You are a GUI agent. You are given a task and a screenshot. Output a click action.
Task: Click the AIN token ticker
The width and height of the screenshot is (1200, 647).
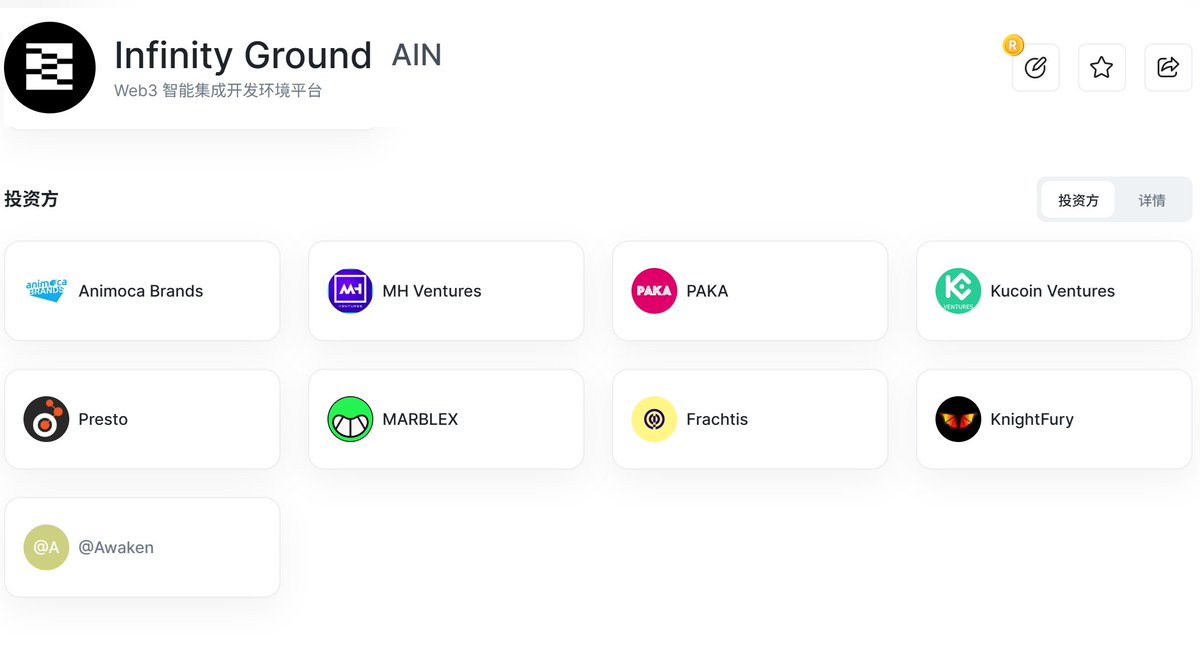pyautogui.click(x=416, y=55)
